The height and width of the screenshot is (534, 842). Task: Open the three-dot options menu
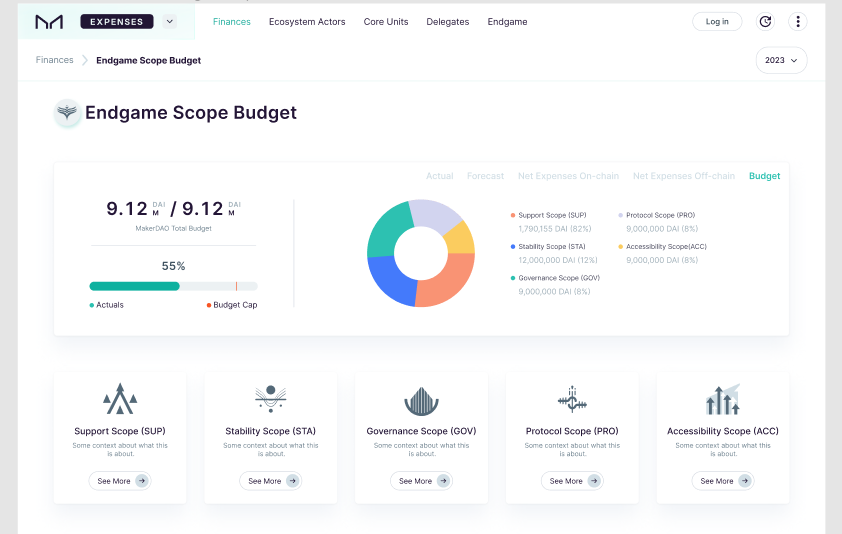pyautogui.click(x=797, y=21)
